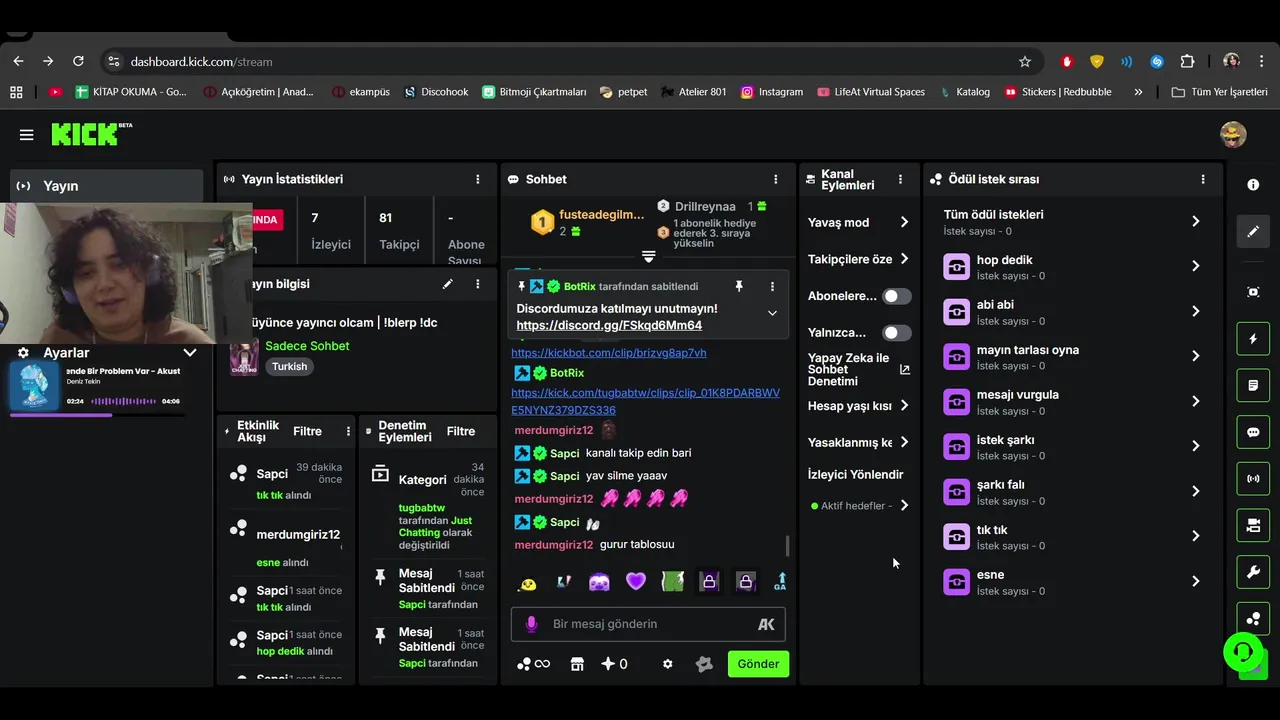This screenshot has height=720, width=1280.
Task: Click the Turkish language tag
Action: click(290, 366)
